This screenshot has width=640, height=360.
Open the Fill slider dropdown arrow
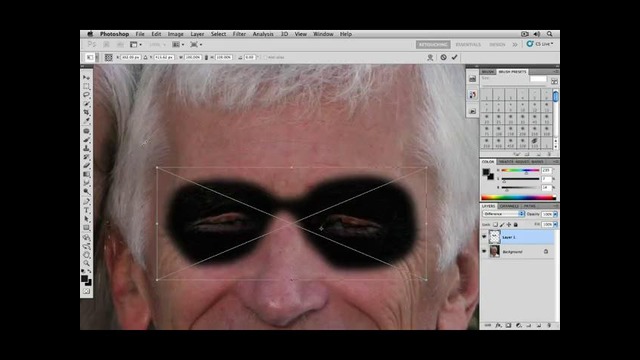tap(555, 224)
